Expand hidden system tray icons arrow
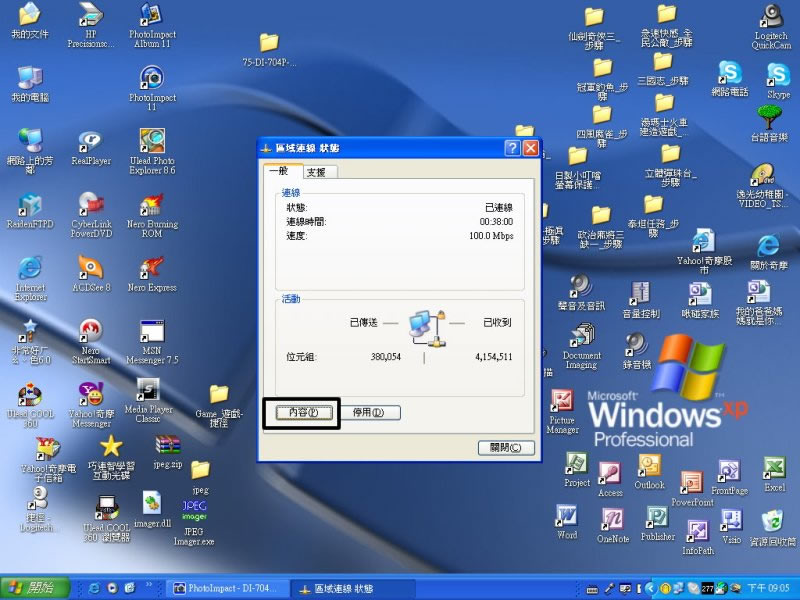Viewport: 800px width, 600px height. pyautogui.click(x=649, y=588)
